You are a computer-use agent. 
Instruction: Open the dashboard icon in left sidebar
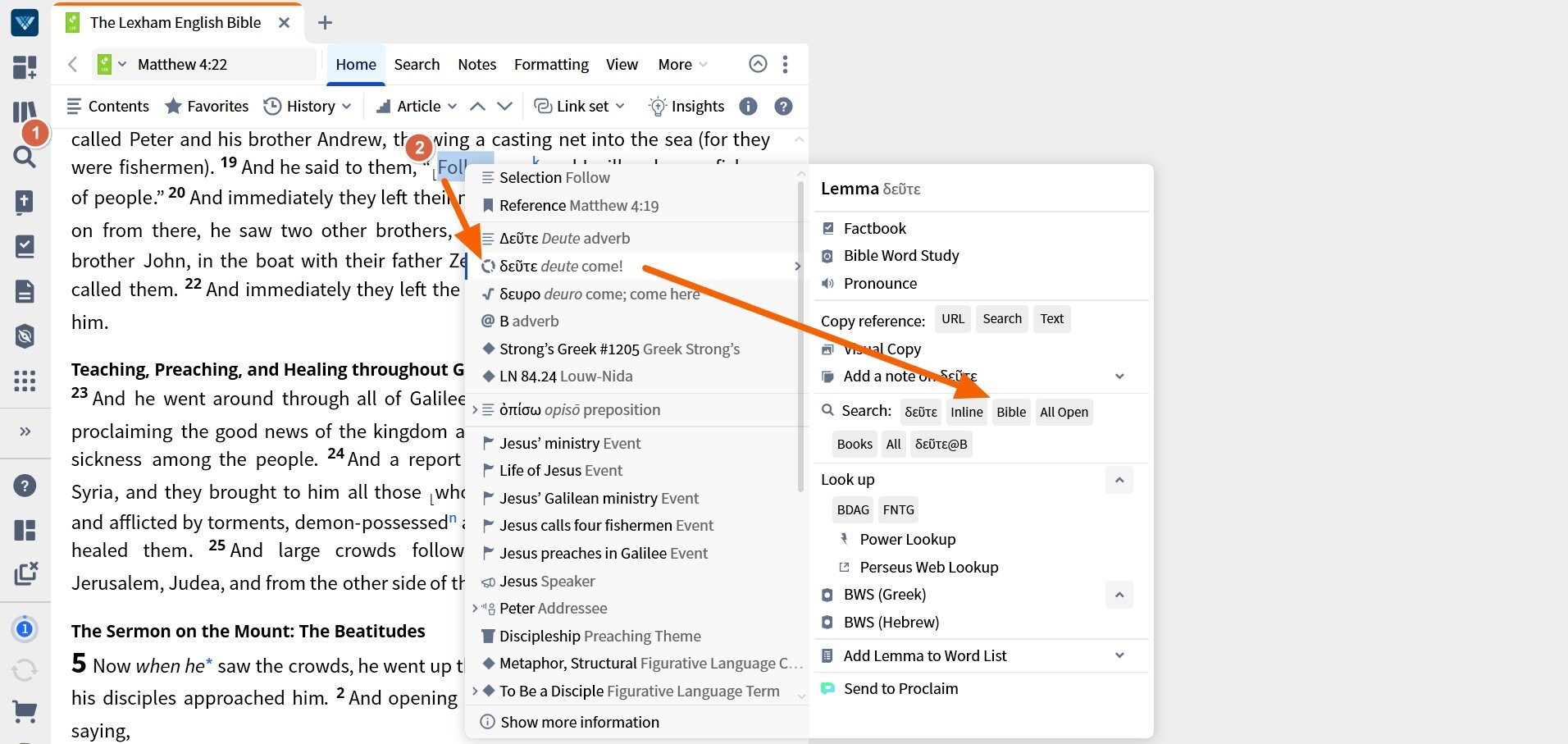25,66
